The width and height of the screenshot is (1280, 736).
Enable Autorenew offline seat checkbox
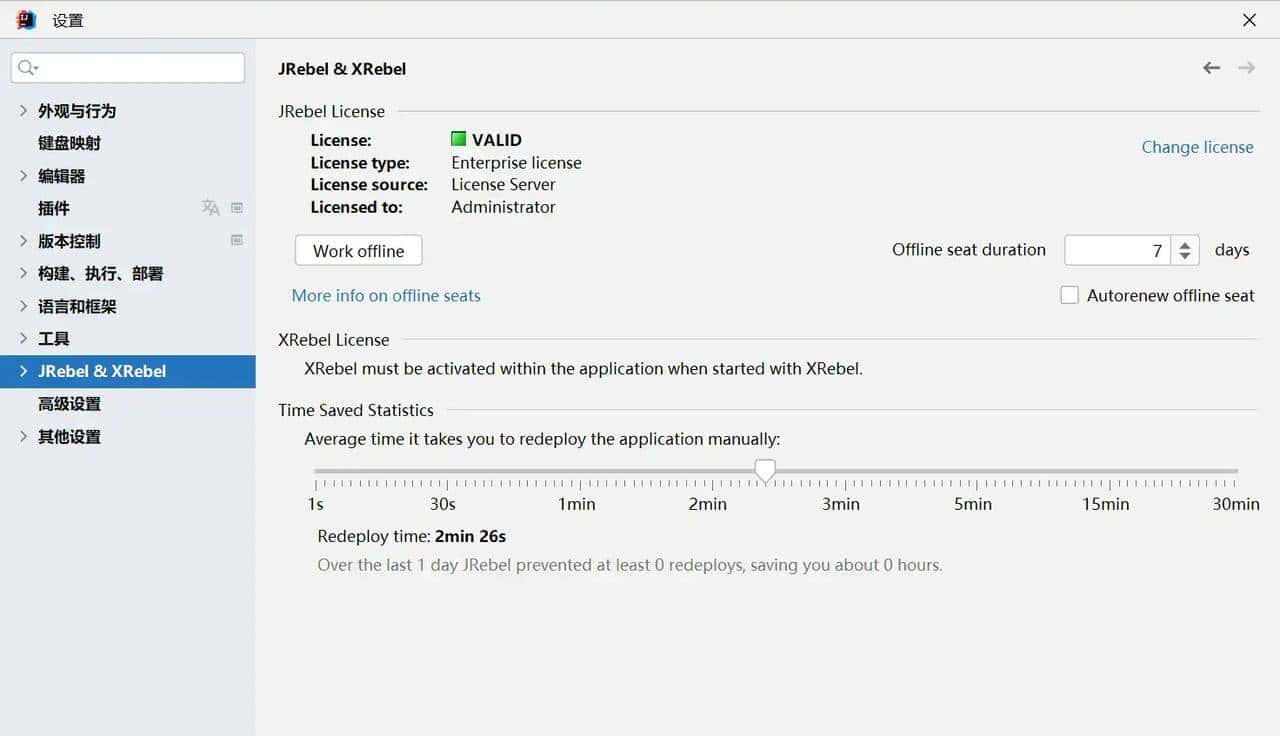coord(1069,295)
